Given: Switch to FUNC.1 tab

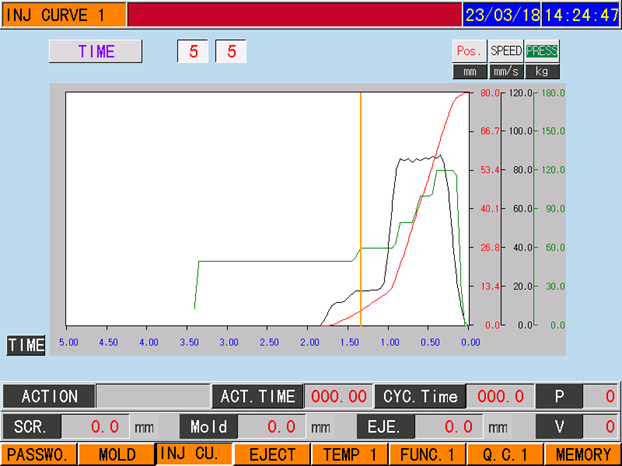Looking at the screenshot, I should pos(427,455).
